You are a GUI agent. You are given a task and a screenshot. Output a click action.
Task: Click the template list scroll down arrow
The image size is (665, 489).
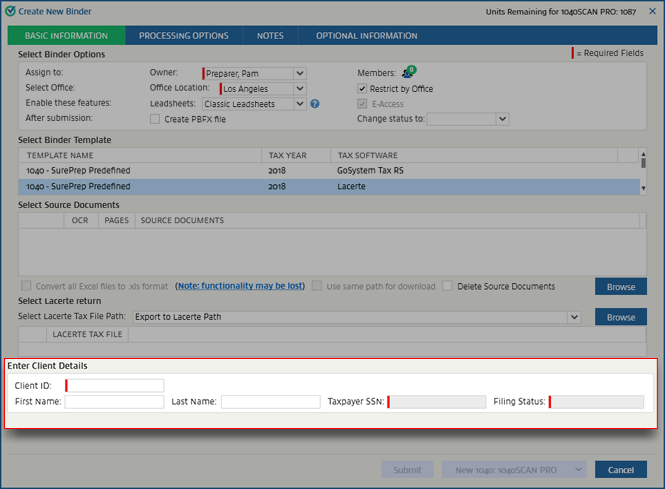click(643, 188)
